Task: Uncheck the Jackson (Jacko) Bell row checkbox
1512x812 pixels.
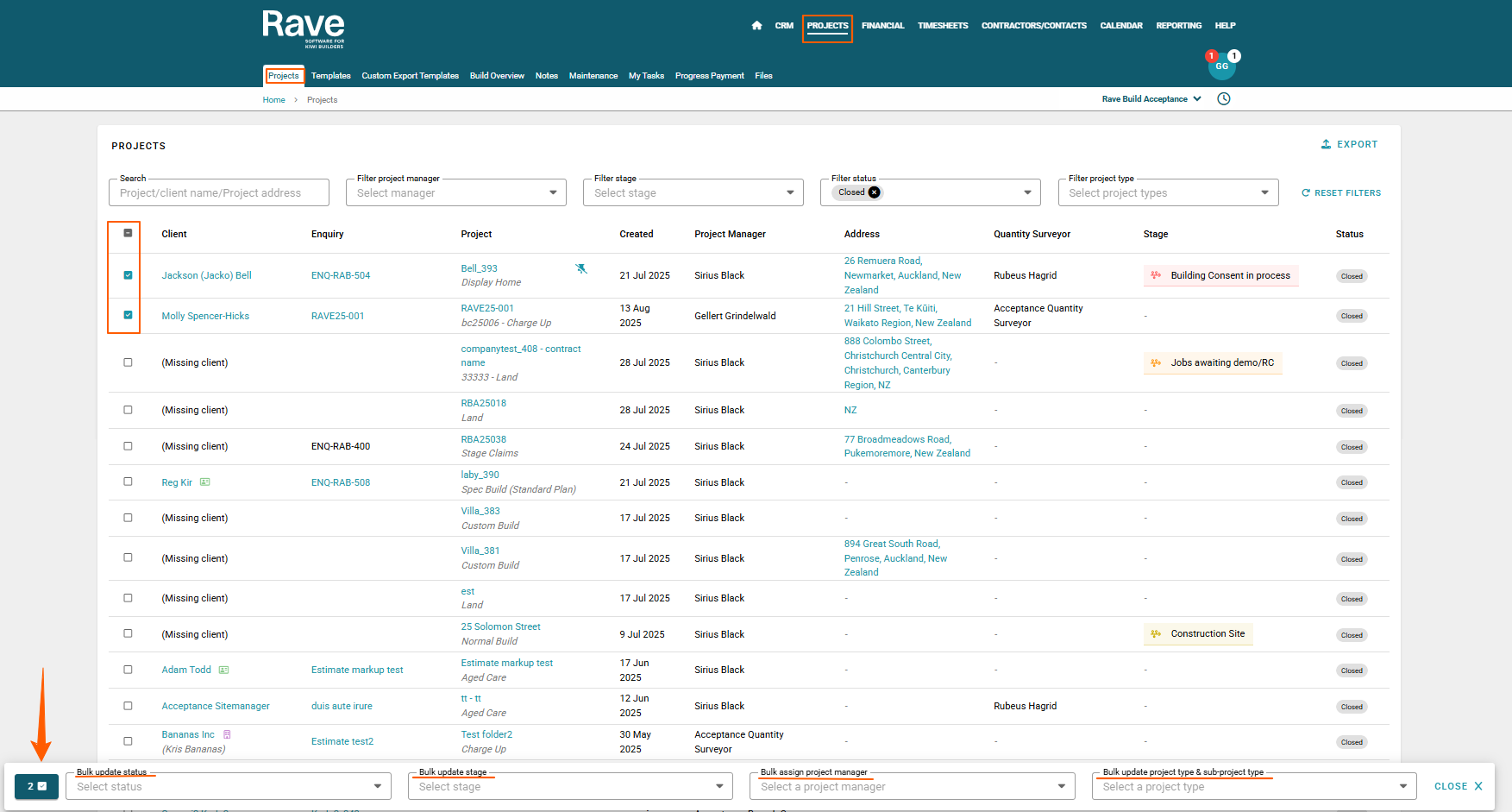Action: (128, 275)
